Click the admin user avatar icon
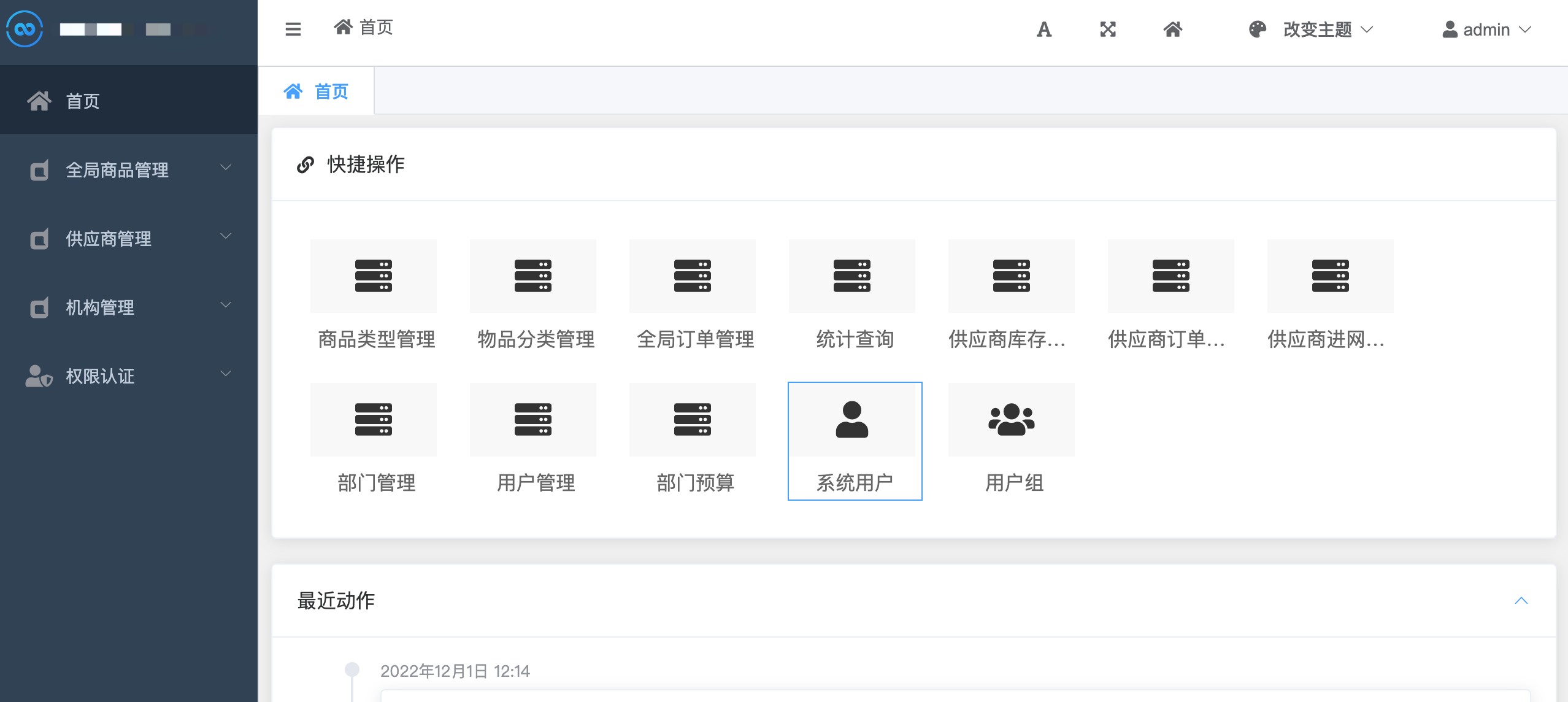This screenshot has height=702, width=1568. [1450, 29]
